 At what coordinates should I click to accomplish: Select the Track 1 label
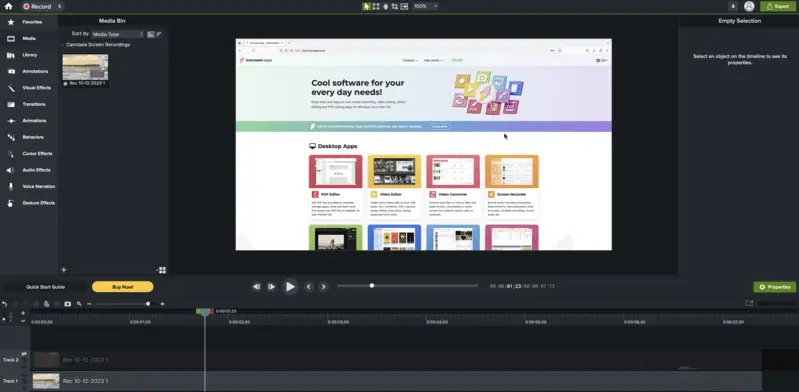10,381
